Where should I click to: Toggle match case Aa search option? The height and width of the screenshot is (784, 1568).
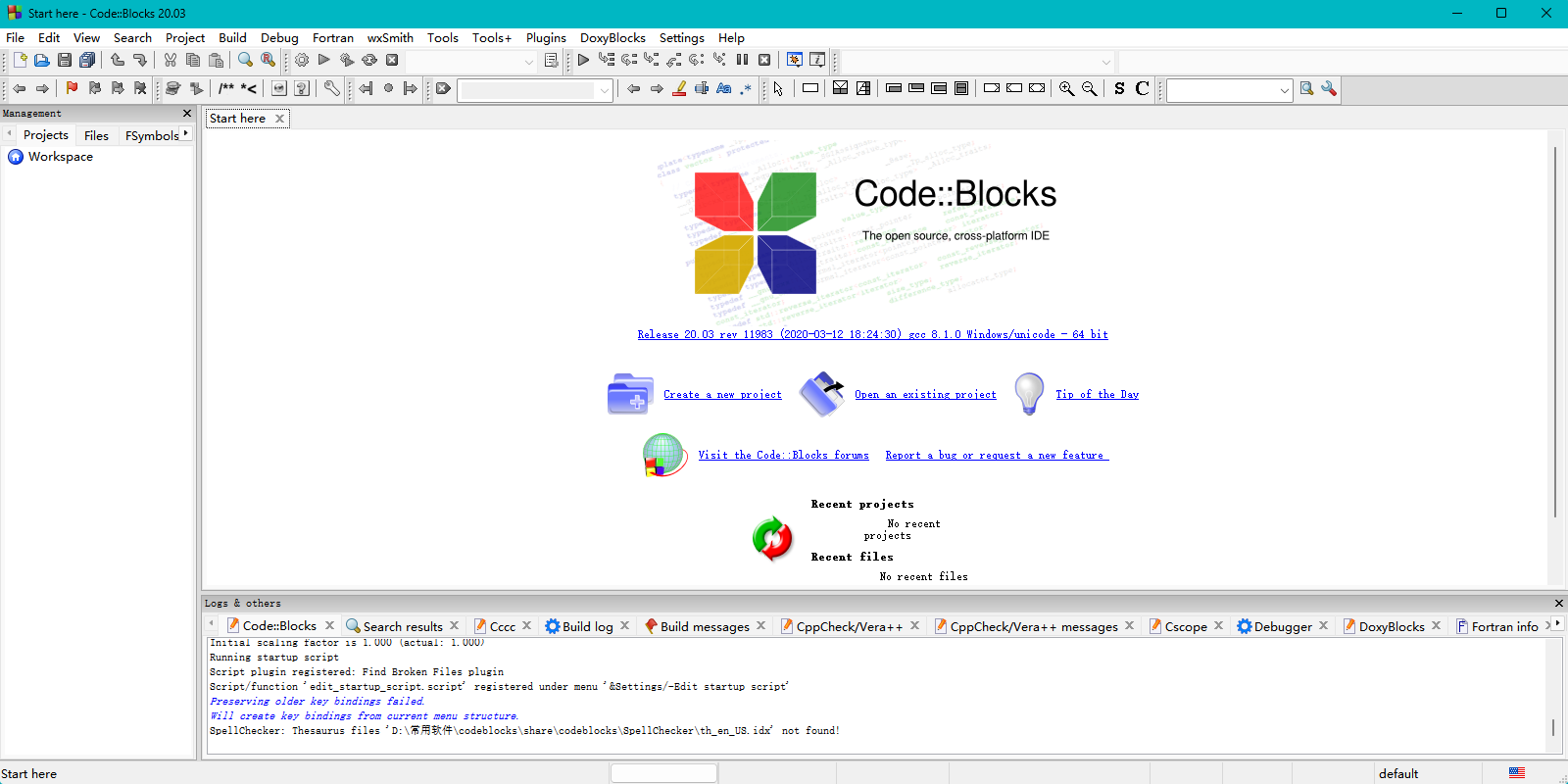pos(724,89)
